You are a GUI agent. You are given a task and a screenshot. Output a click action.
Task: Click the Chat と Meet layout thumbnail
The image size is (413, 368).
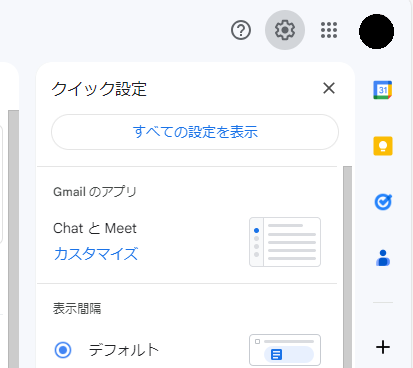click(x=285, y=242)
